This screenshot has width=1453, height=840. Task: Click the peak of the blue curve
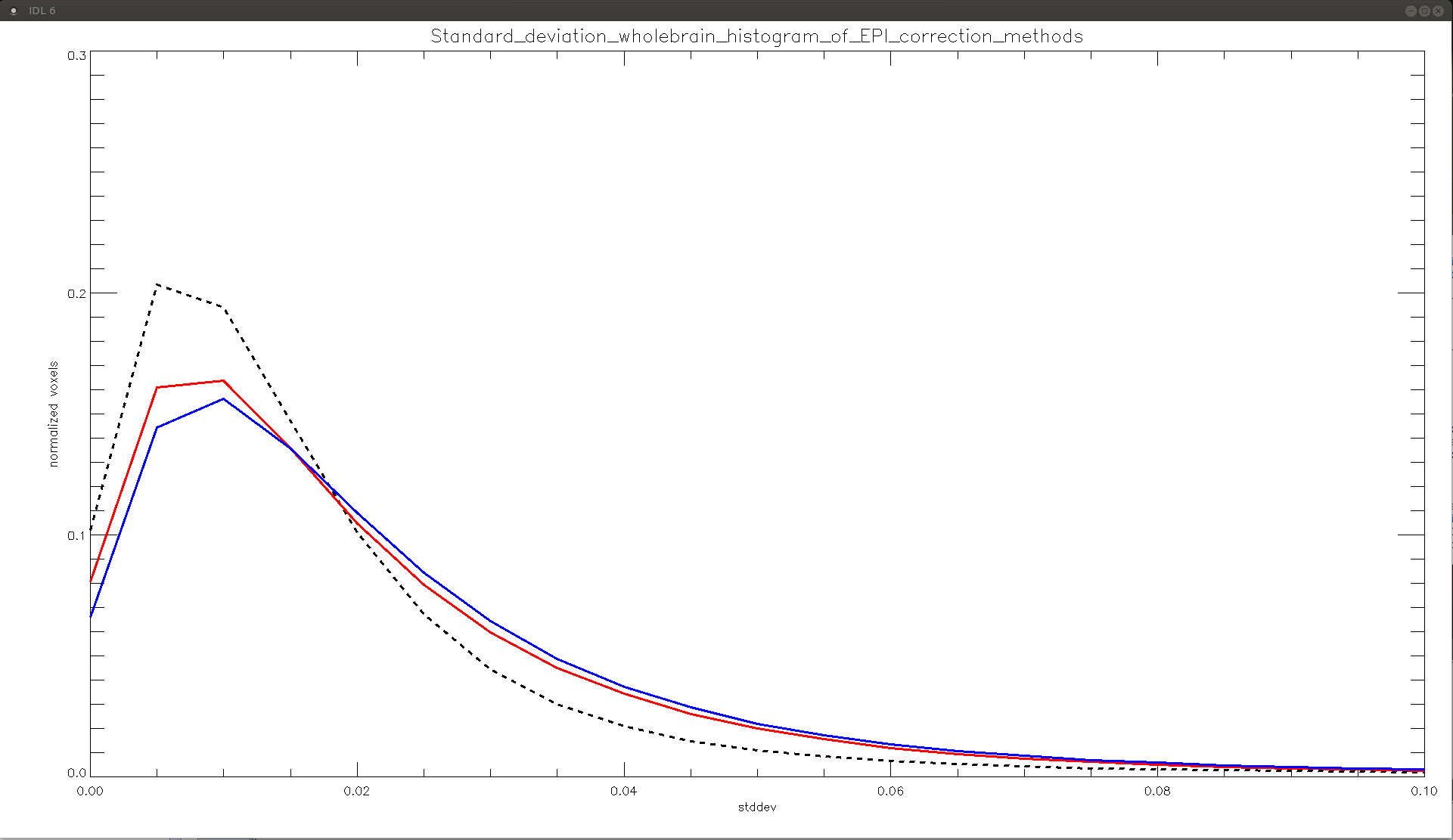[x=223, y=398]
